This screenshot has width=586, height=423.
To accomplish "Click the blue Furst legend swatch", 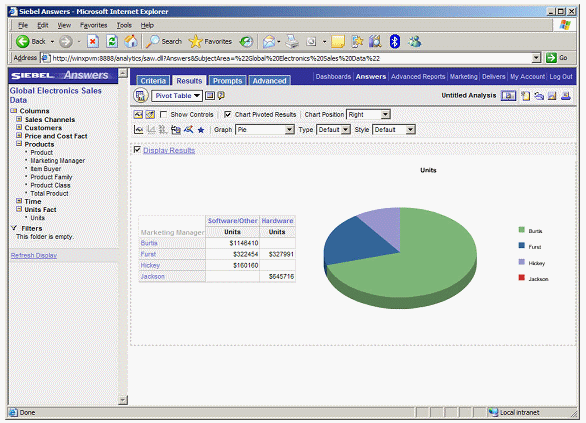I will (x=522, y=246).
